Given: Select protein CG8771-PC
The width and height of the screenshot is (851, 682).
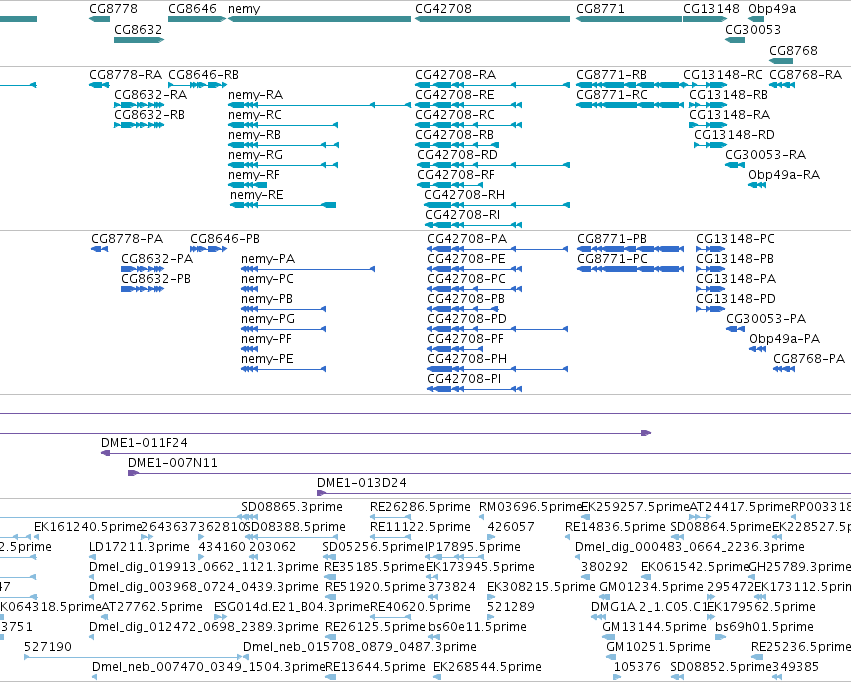Looking at the screenshot, I should tap(612, 259).
